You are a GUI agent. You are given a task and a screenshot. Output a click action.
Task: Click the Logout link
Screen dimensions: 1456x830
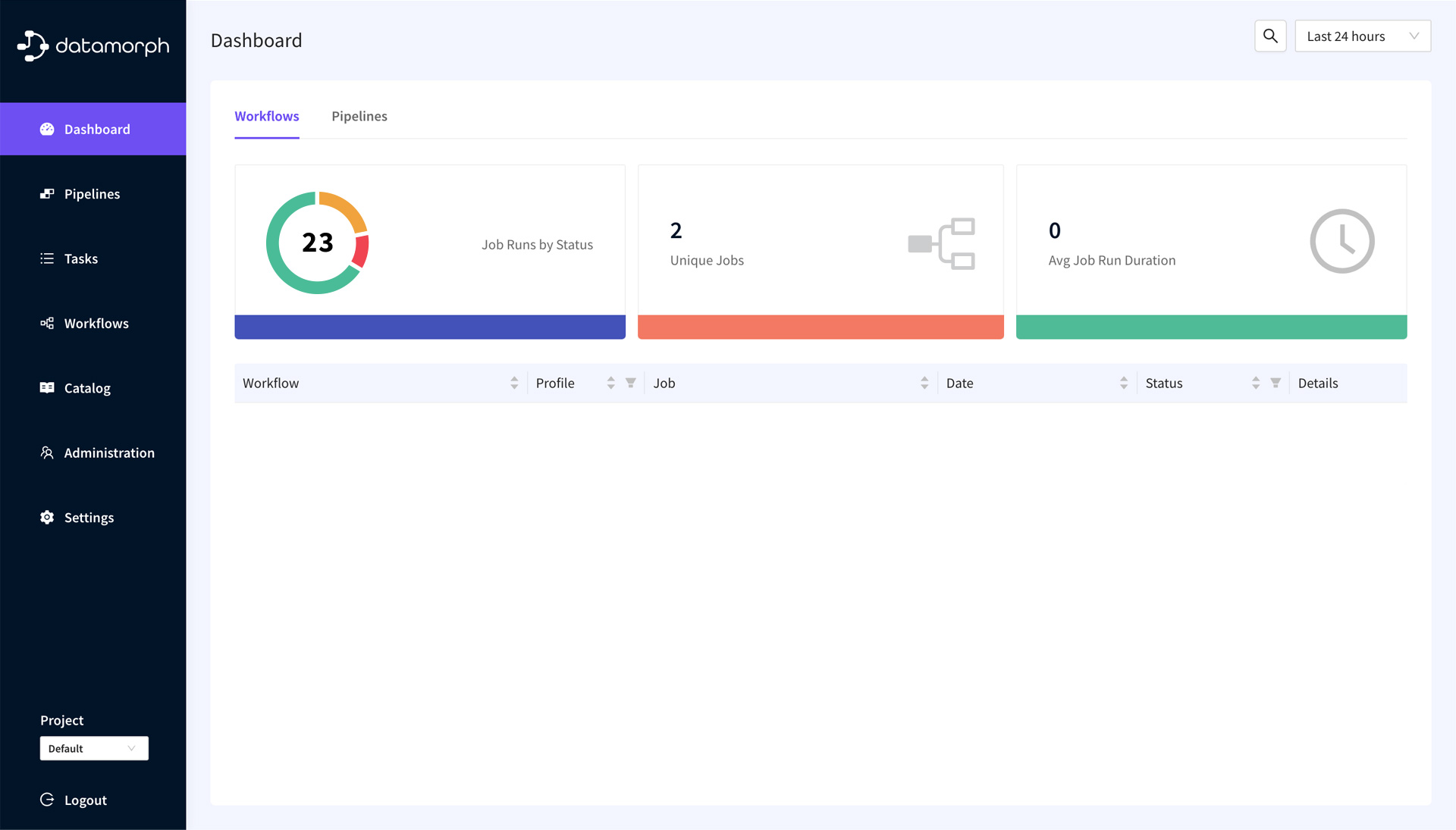(85, 800)
